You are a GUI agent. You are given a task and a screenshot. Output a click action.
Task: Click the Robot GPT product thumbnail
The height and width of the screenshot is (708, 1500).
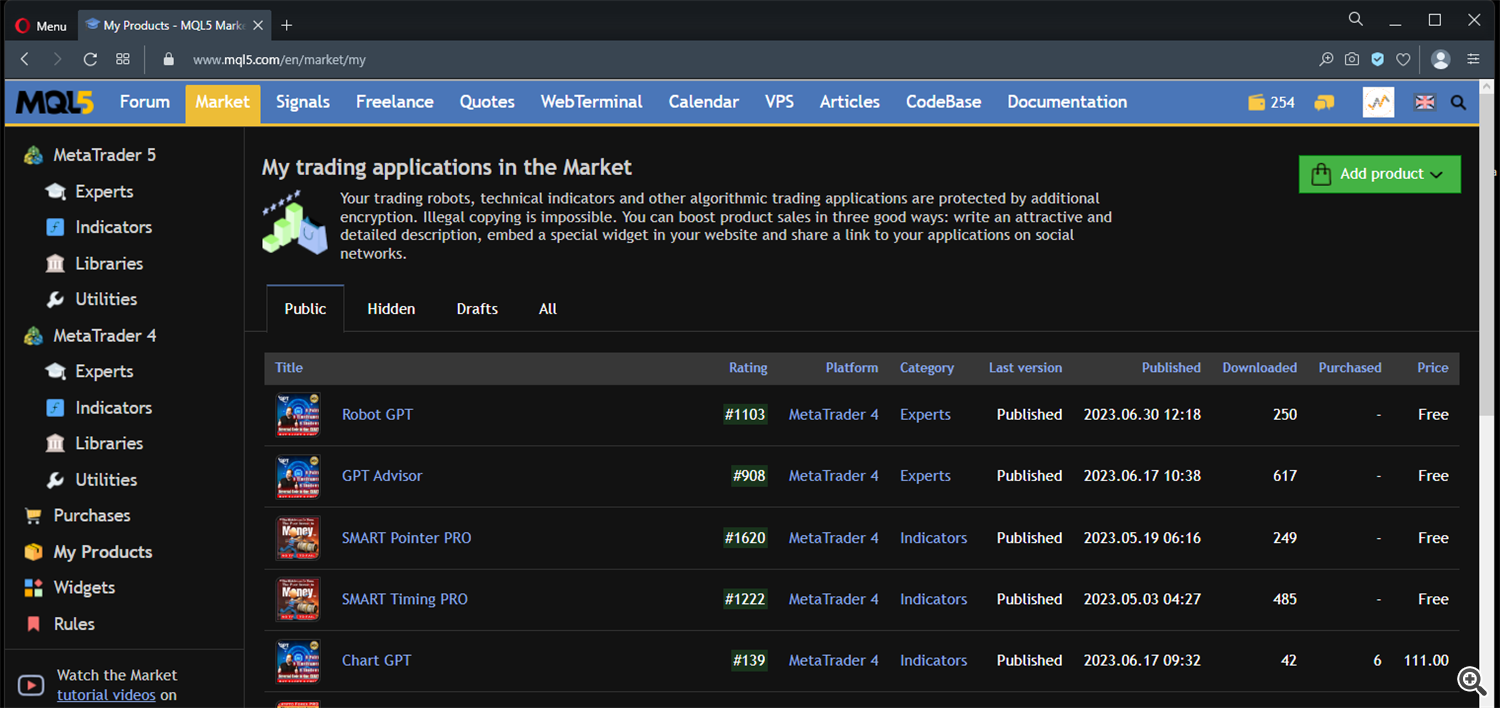(x=298, y=415)
